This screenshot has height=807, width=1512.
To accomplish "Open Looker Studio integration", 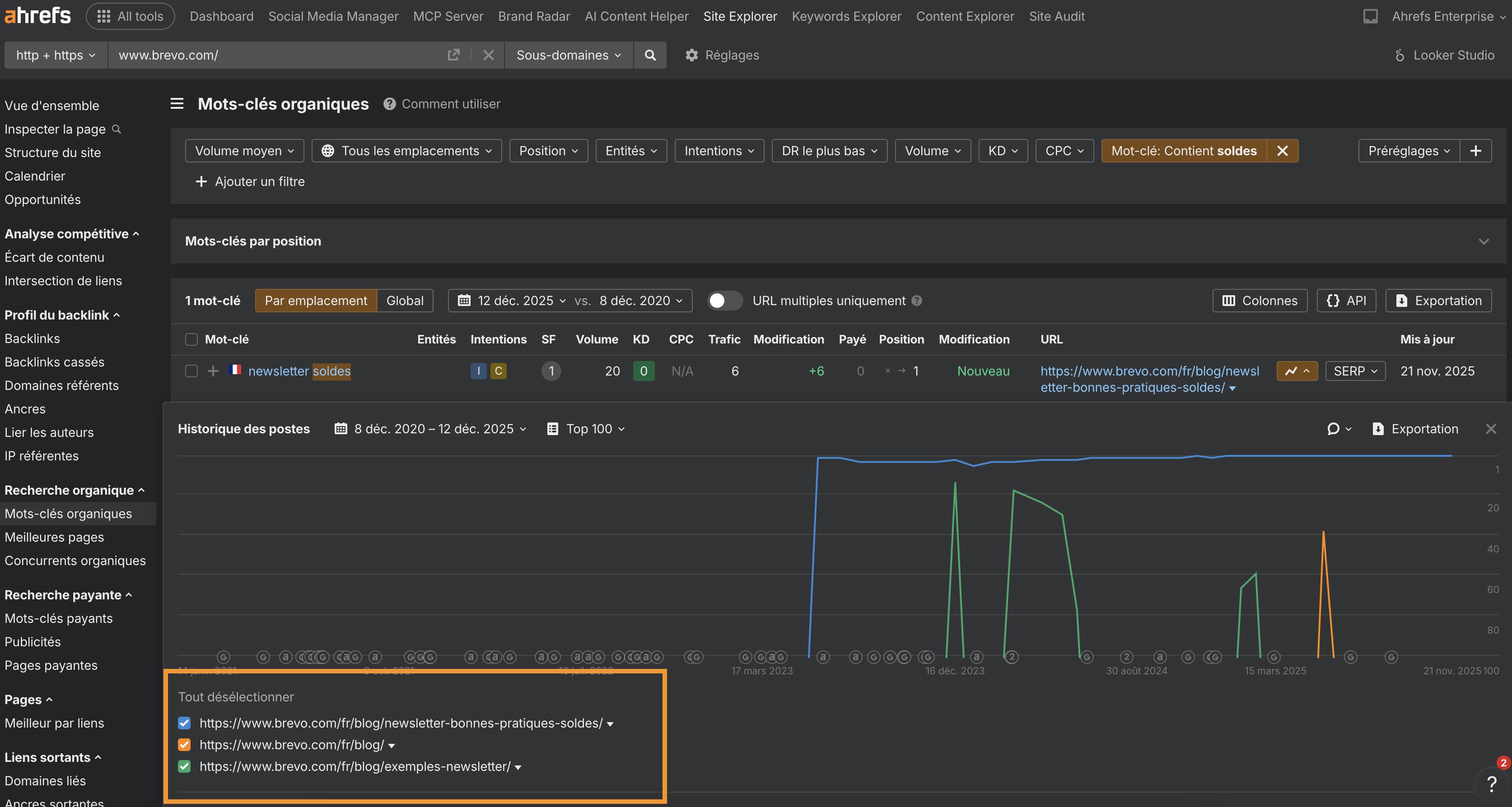I will coord(1444,55).
